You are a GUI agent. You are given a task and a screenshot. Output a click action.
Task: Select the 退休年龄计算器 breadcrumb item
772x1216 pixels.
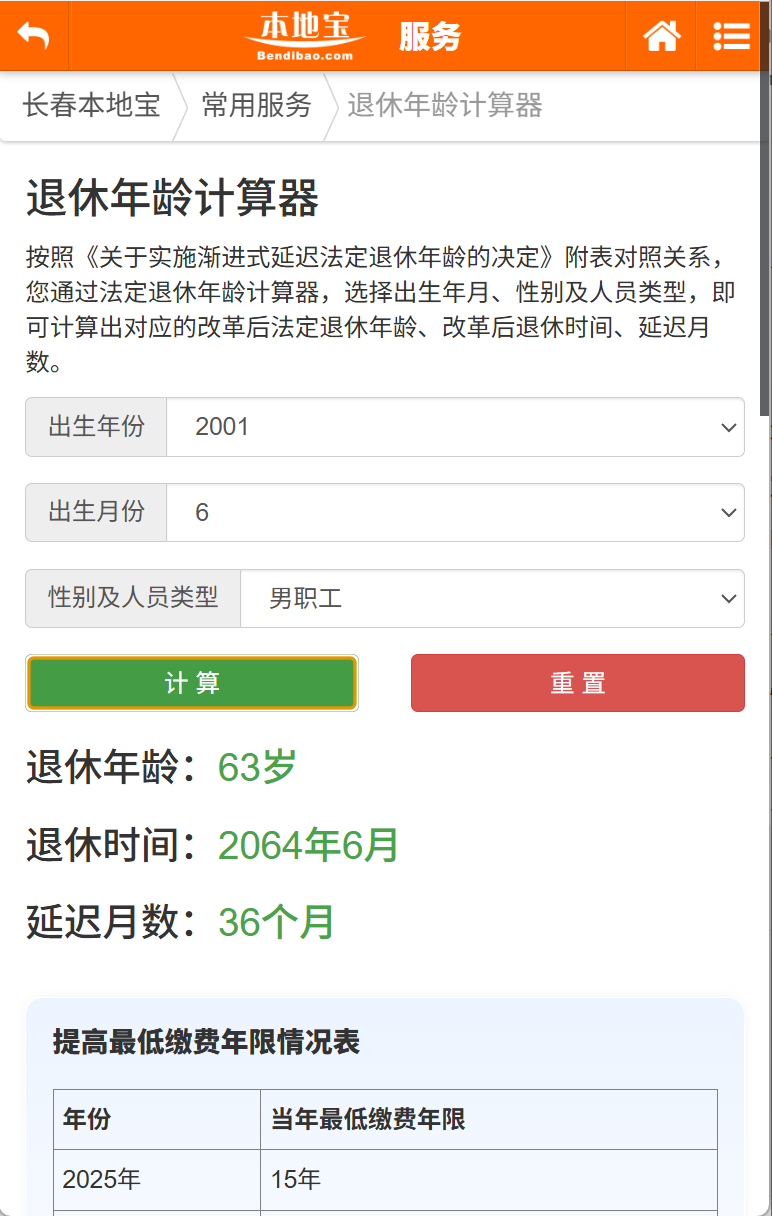(x=443, y=105)
